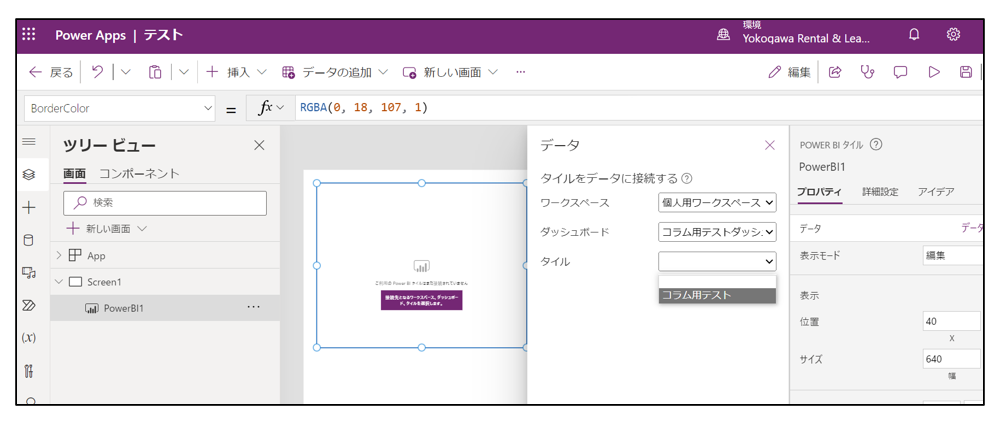Image resolution: width=1000 pixels, height=422 pixels.
Task: Open the 挿入 insert menu
Action: (x=237, y=72)
